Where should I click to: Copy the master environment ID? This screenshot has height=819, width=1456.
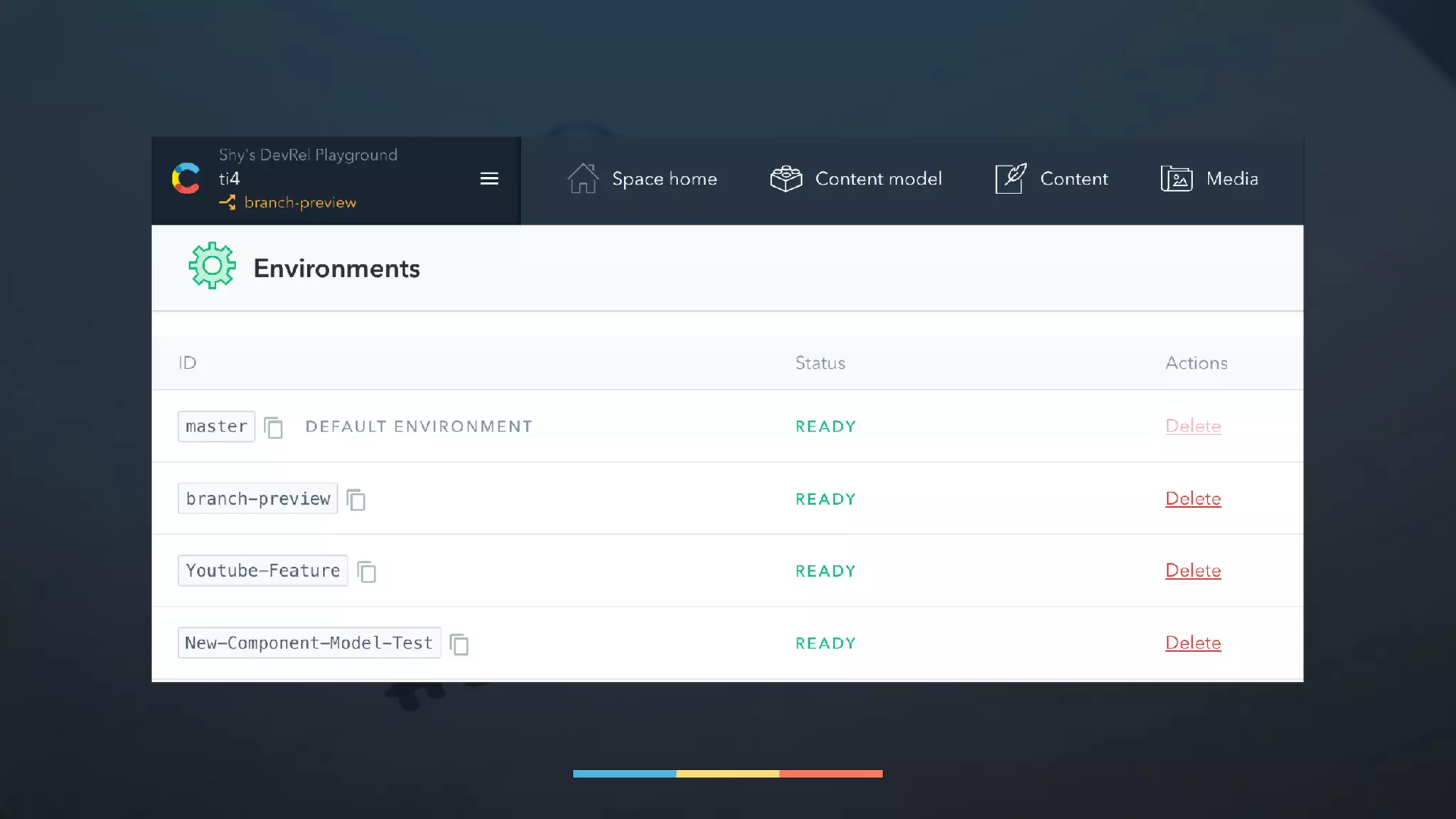point(274,427)
